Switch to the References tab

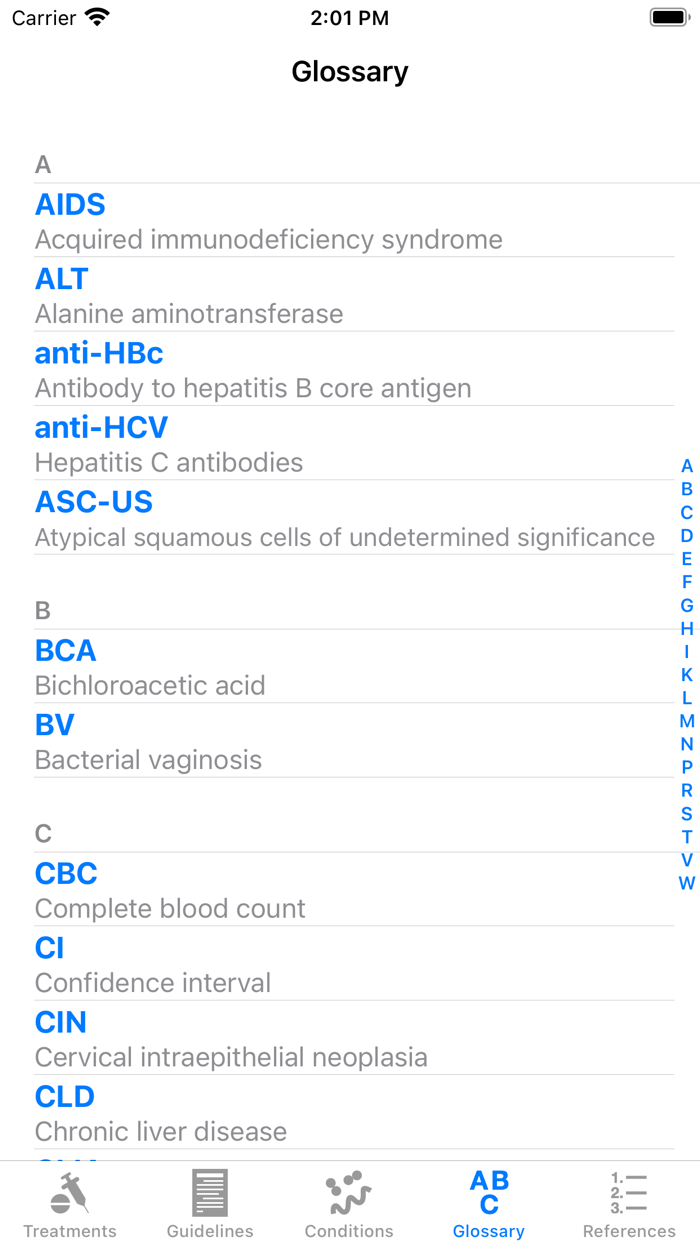pyautogui.click(x=628, y=1205)
